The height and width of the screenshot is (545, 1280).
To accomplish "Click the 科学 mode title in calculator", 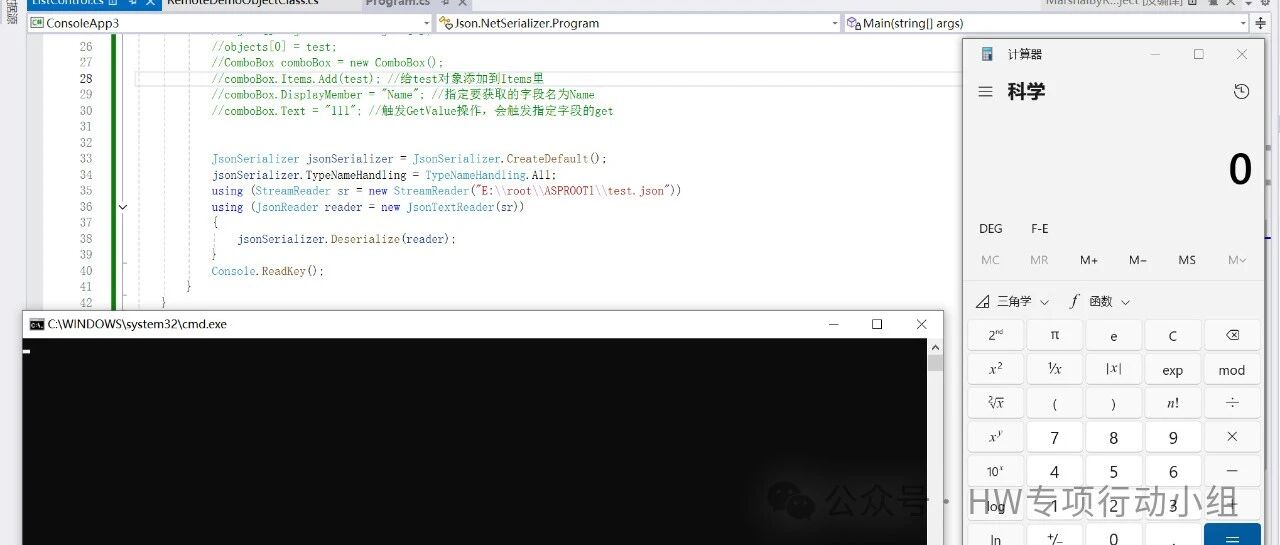I will 1026,91.
